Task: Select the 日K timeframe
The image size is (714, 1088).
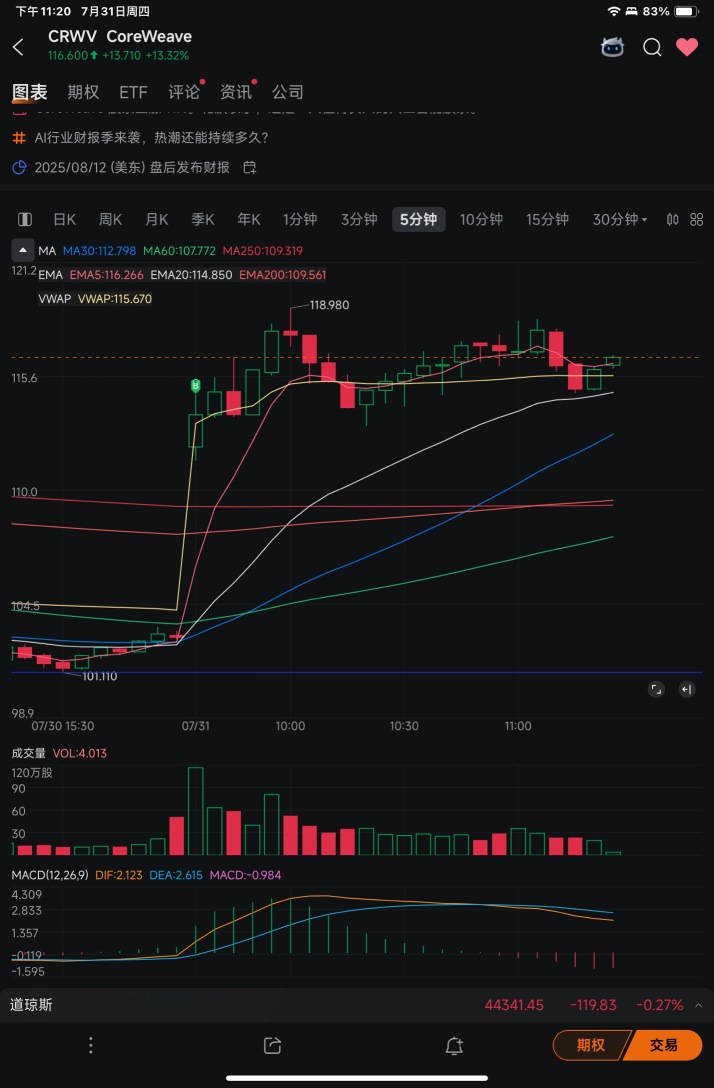Action: point(65,219)
